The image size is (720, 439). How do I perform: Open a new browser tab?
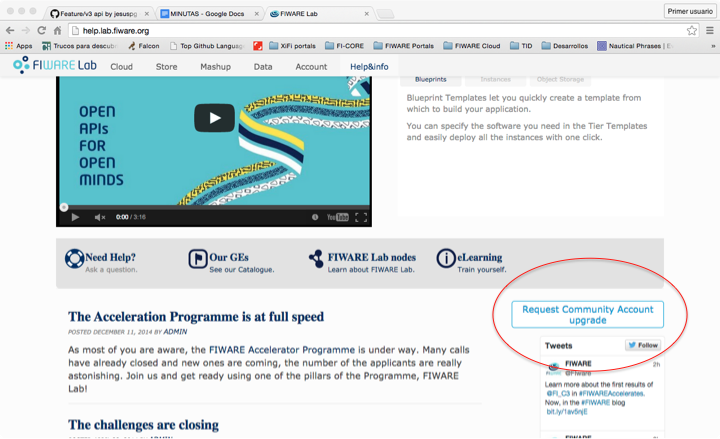point(385,14)
